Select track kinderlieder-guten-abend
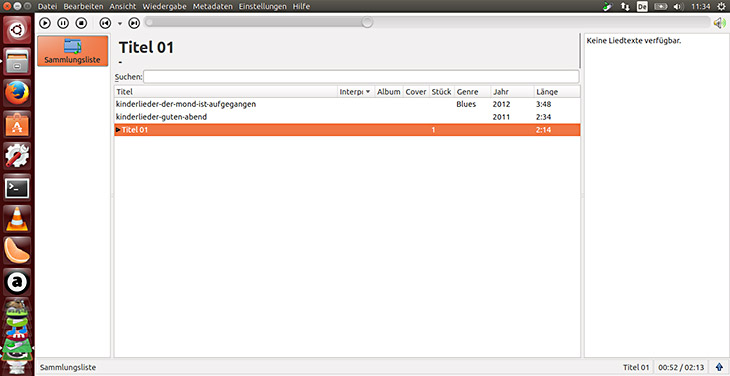 pyautogui.click(x=347, y=117)
